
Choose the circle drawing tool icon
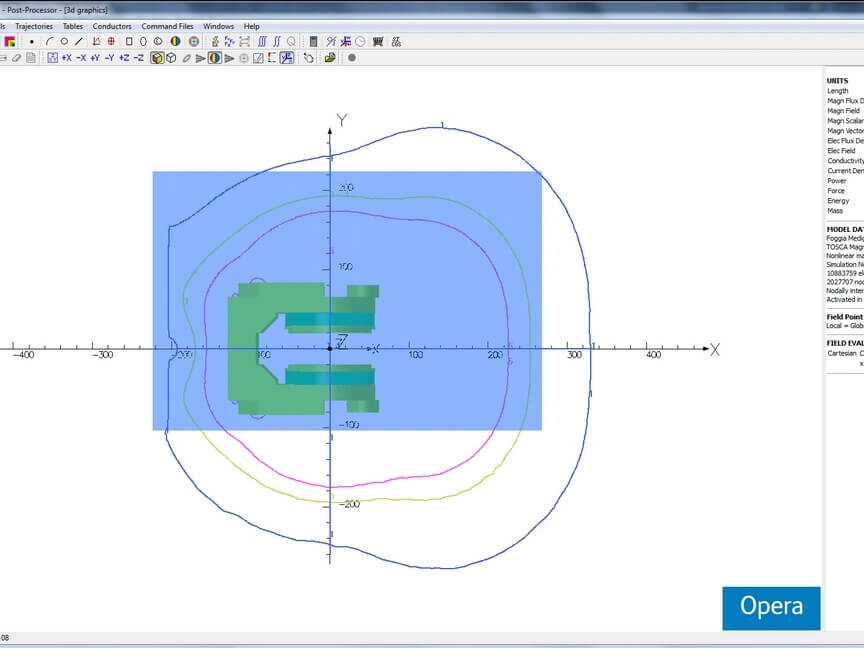click(x=64, y=42)
